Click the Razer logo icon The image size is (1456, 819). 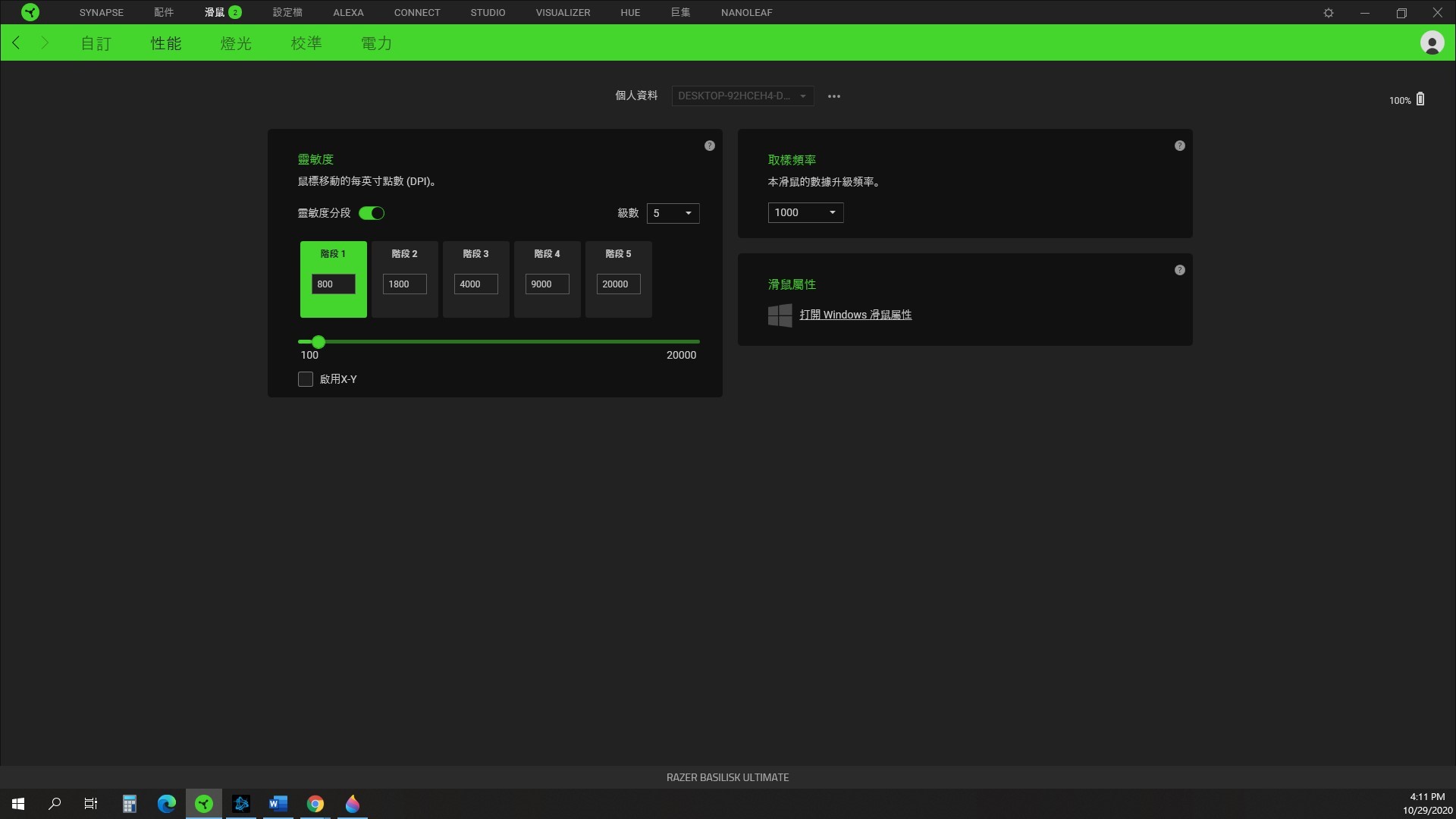pos(30,12)
